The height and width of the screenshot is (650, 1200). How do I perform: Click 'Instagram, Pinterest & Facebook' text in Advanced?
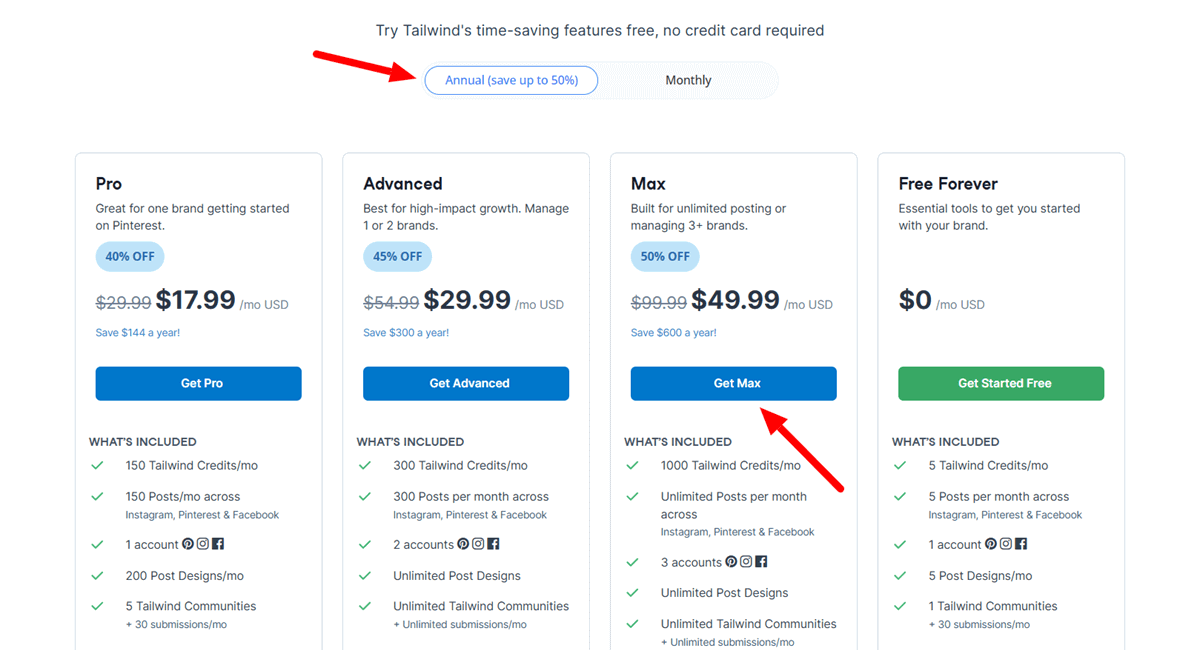[468, 514]
